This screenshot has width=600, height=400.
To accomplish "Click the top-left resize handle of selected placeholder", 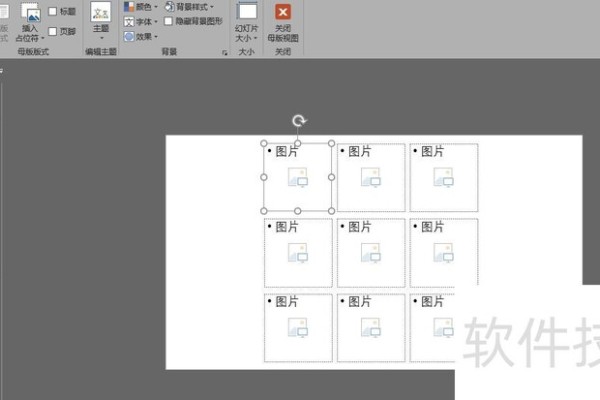I will point(264,144).
